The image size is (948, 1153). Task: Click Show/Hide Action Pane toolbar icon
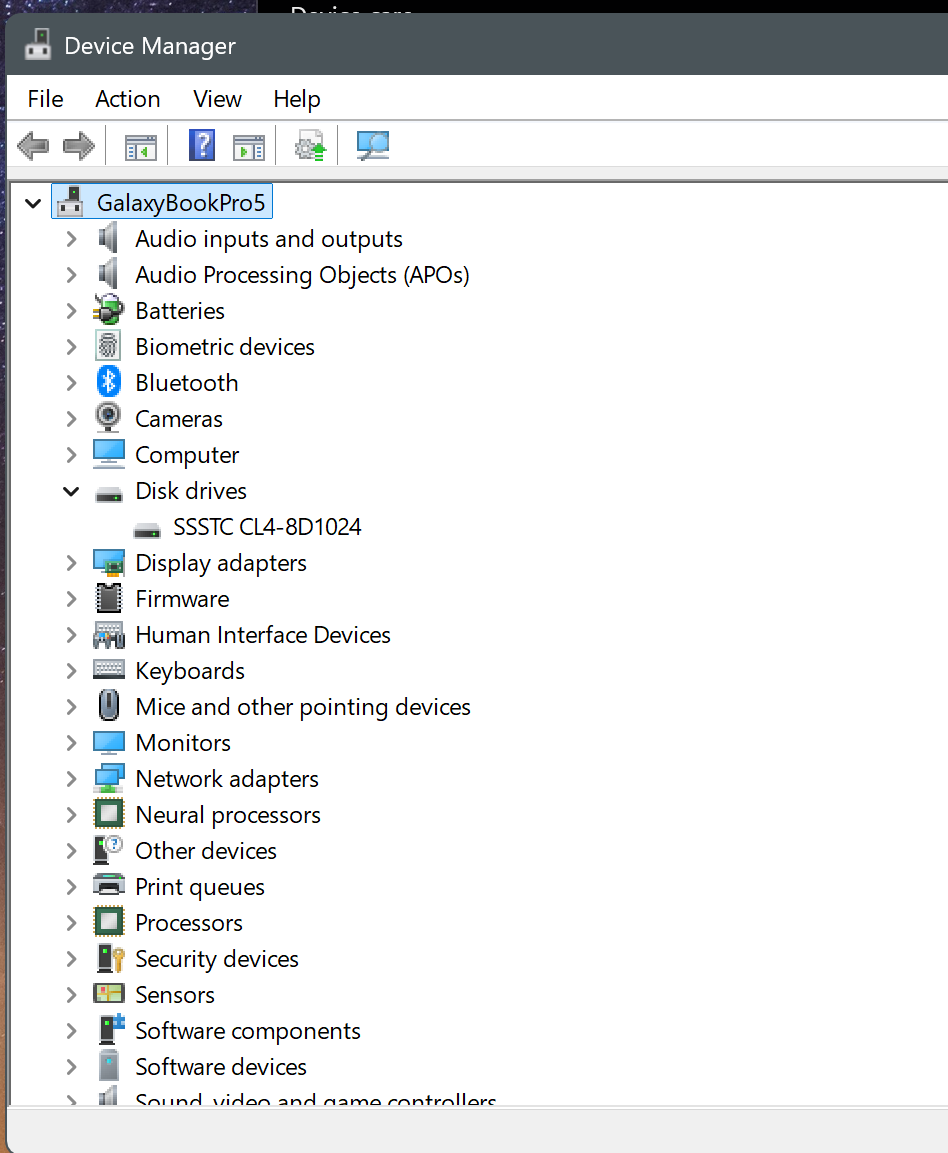[x=249, y=146]
